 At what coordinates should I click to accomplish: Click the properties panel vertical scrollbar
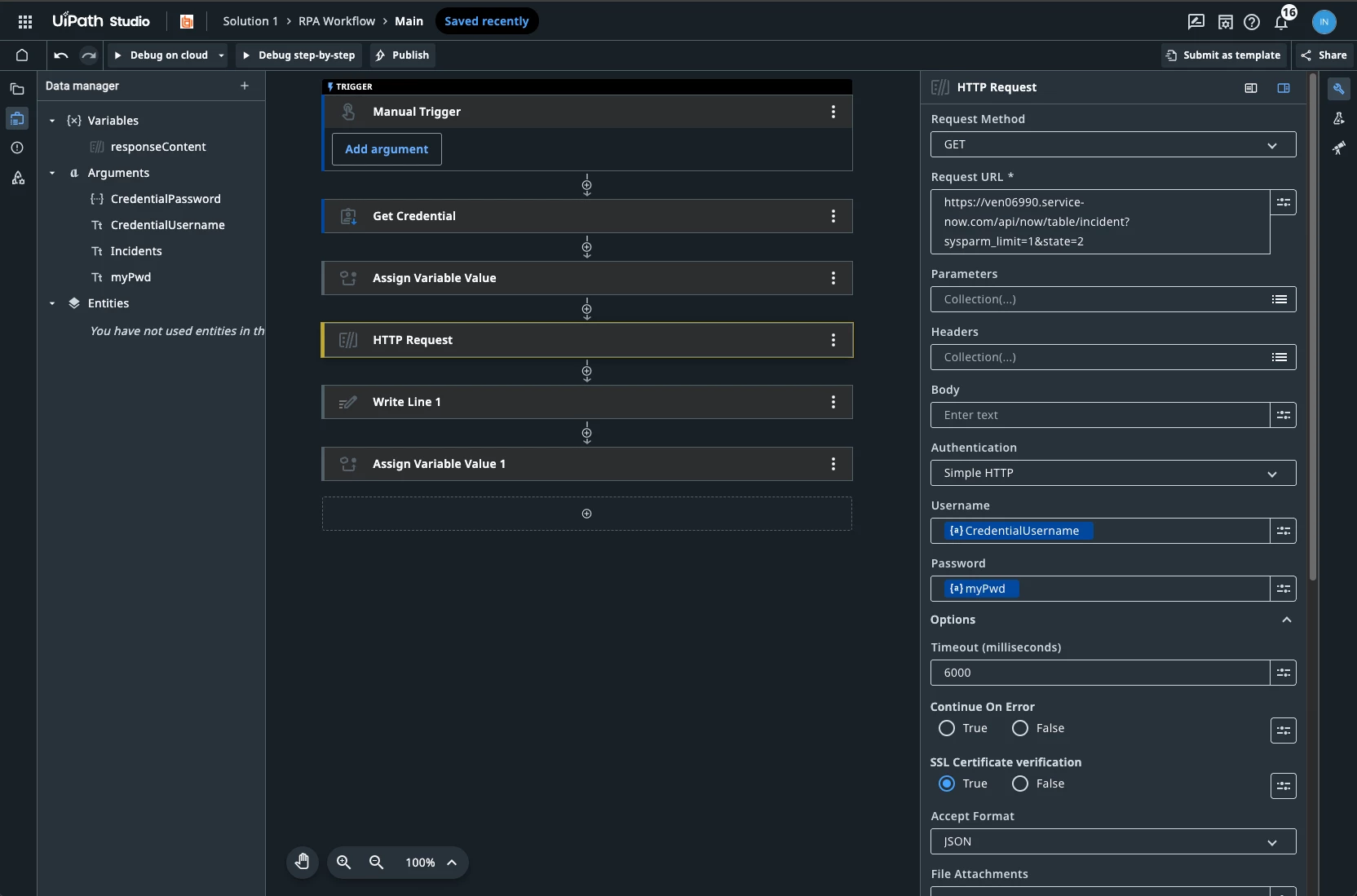pos(1312,327)
